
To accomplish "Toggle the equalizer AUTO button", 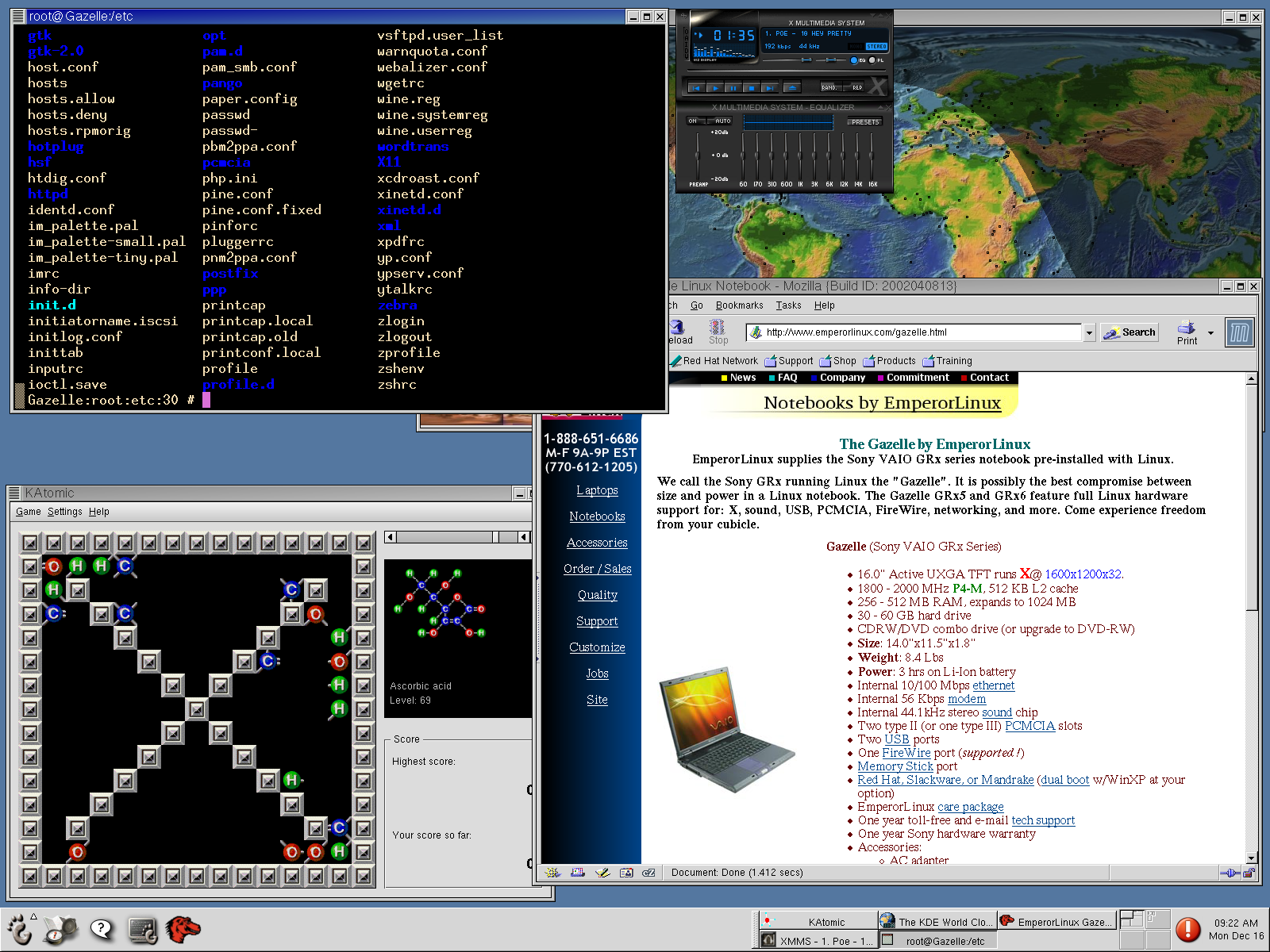I will [720, 121].
